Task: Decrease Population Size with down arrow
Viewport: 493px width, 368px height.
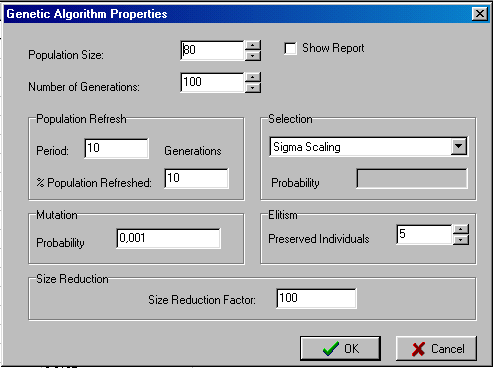Action: [253, 56]
